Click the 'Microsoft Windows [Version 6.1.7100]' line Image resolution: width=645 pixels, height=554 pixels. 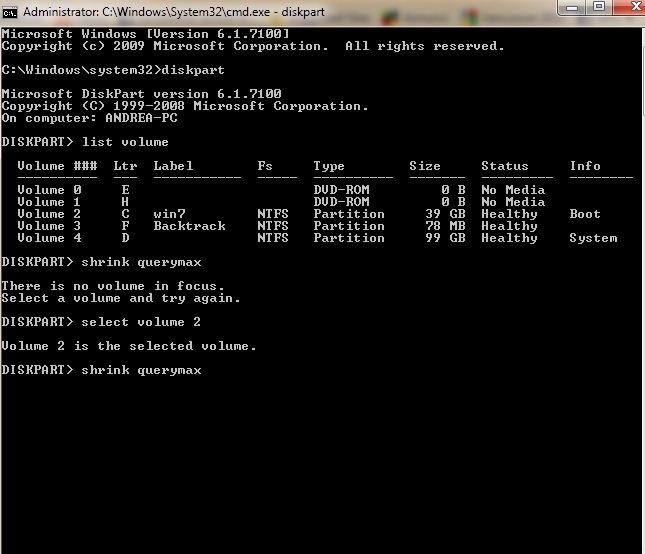tap(145, 34)
